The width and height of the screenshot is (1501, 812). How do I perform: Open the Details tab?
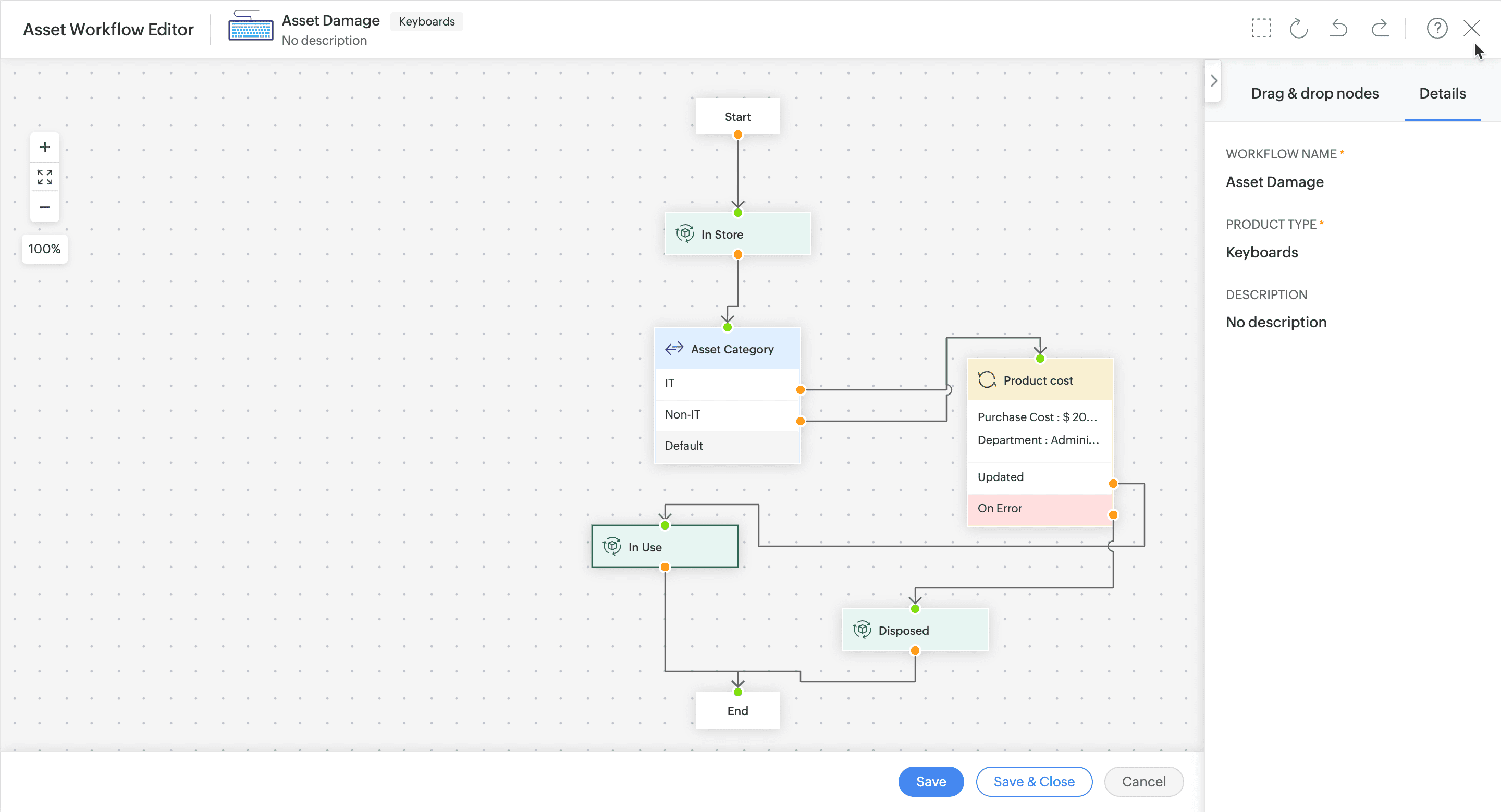coord(1442,93)
